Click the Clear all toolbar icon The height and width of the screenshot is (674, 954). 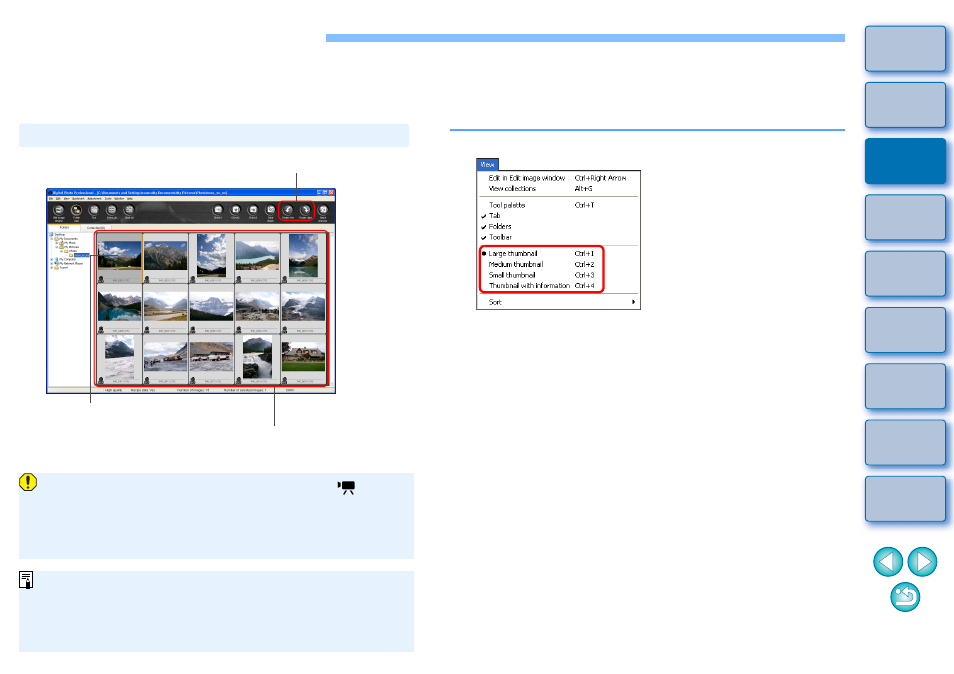pyautogui.click(x=129, y=210)
